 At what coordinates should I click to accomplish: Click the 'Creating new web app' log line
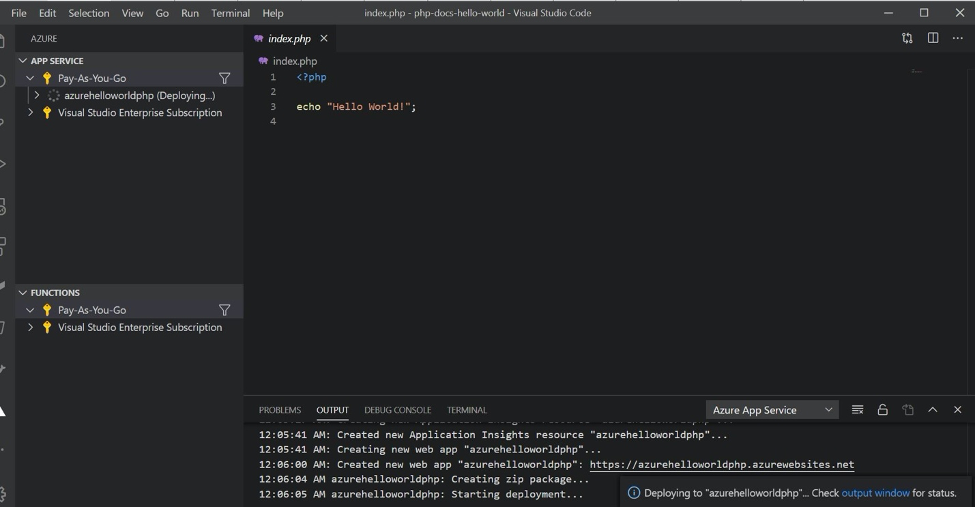coord(430,449)
